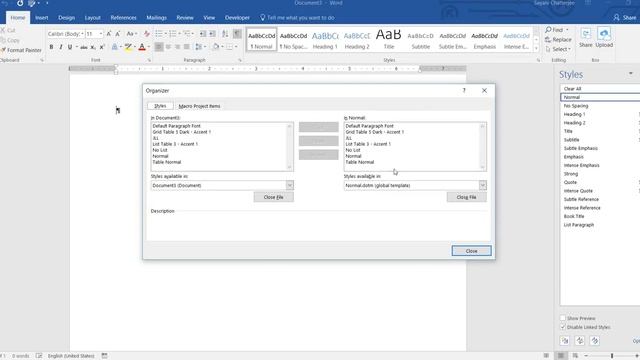Screen dimensions: 640x360
Task: Decrease font size with Shrink Font
Action: coord(118,34)
